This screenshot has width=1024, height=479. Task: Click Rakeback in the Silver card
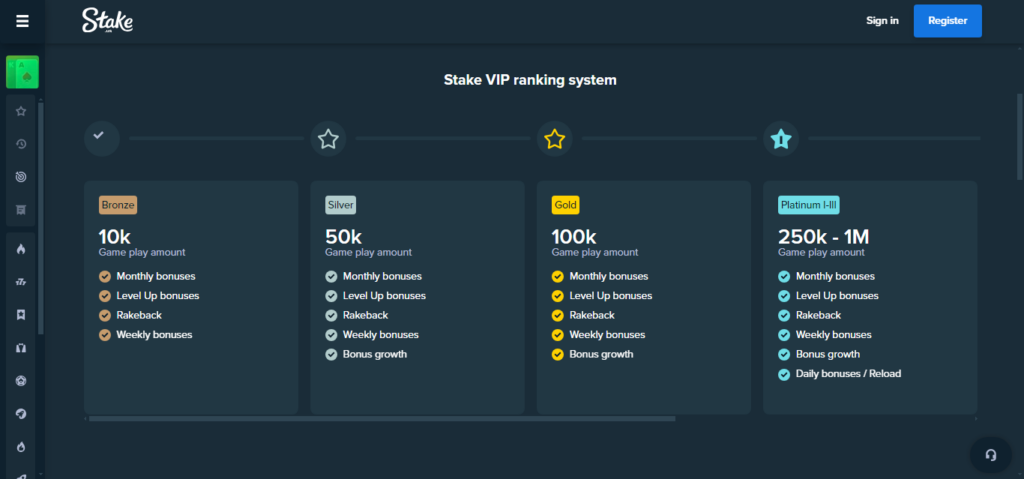pyautogui.click(x=366, y=316)
